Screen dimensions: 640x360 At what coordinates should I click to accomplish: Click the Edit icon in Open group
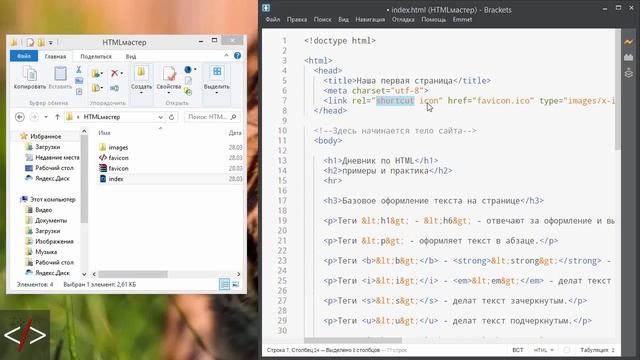[188, 81]
